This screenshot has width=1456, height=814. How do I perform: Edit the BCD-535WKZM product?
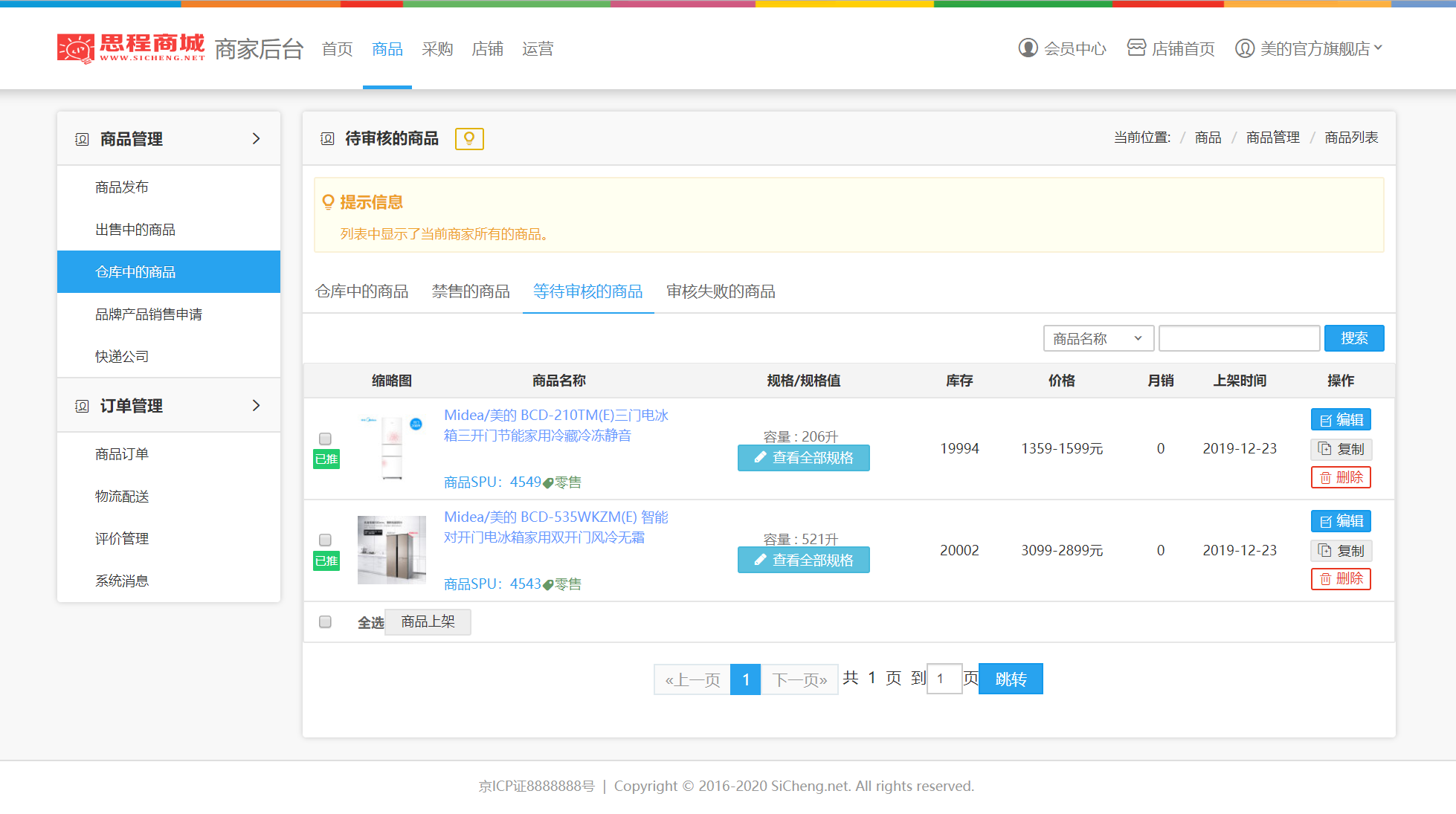point(1341,521)
